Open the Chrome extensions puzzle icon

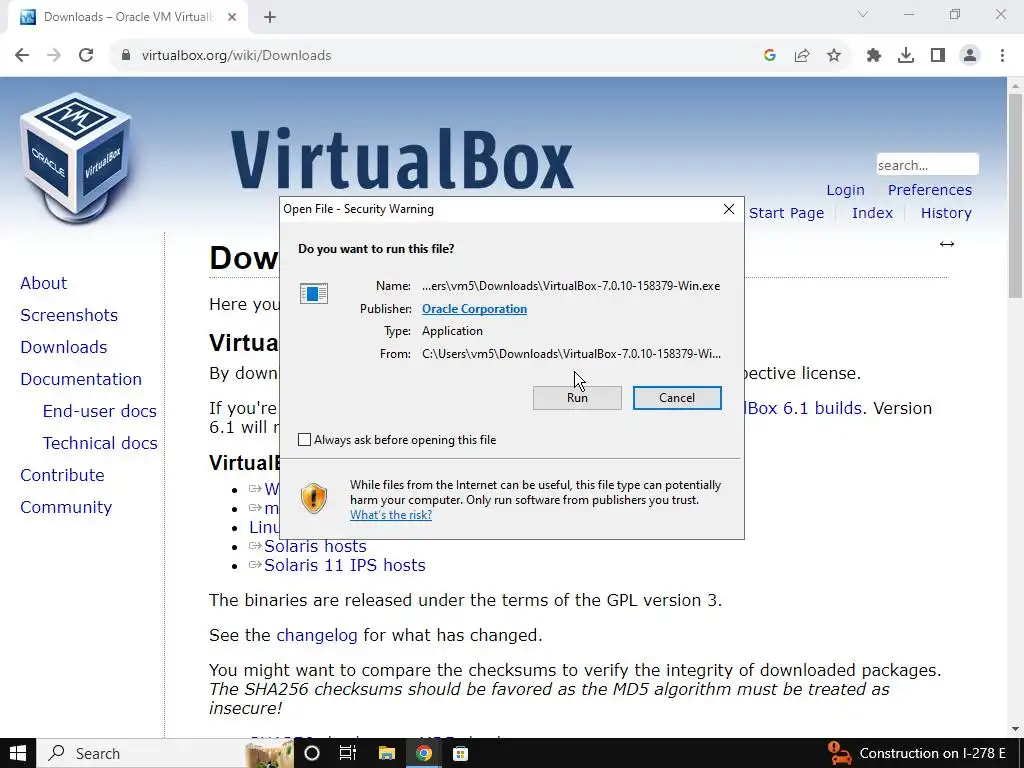[874, 56]
